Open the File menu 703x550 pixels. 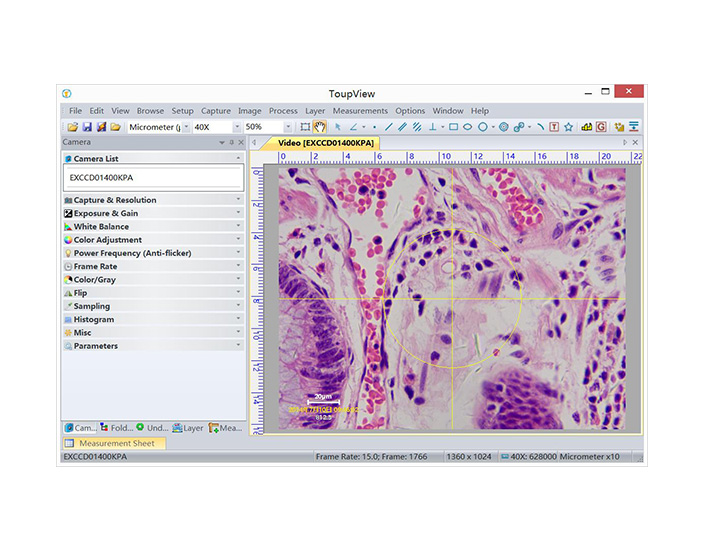tap(75, 111)
